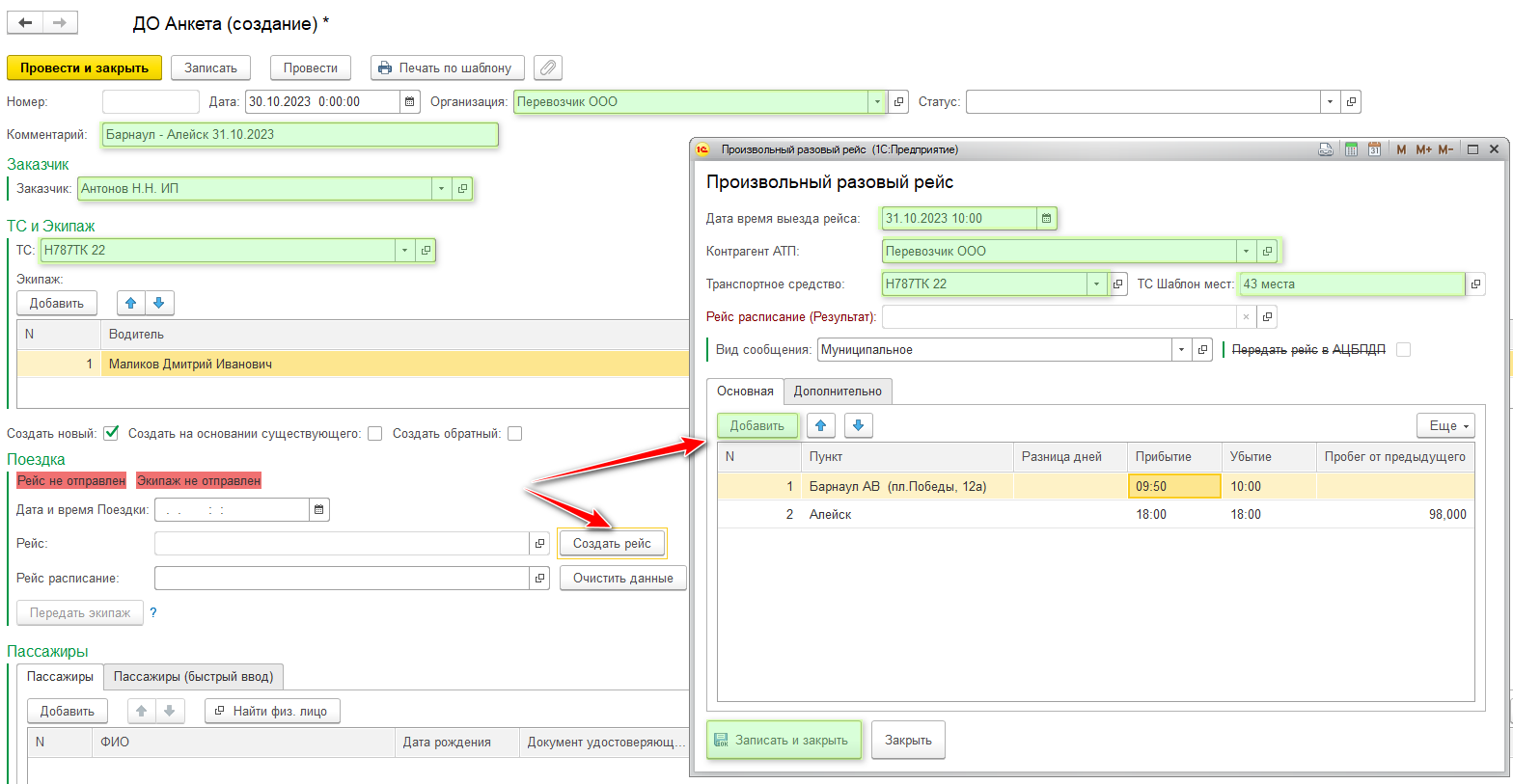Open calendar for trip departure date
Image resolution: width=1513 pixels, height=784 pixels.
point(1046,219)
